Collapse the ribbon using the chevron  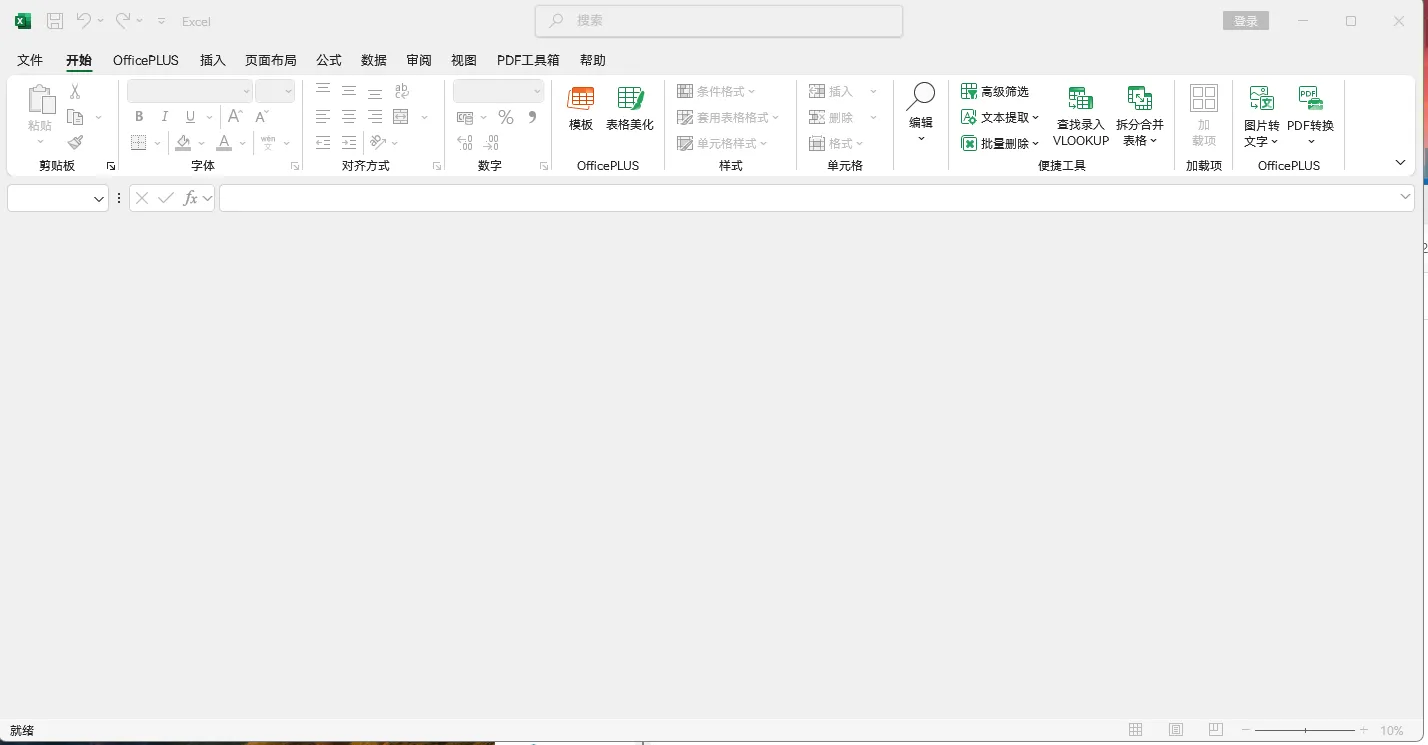1400,162
